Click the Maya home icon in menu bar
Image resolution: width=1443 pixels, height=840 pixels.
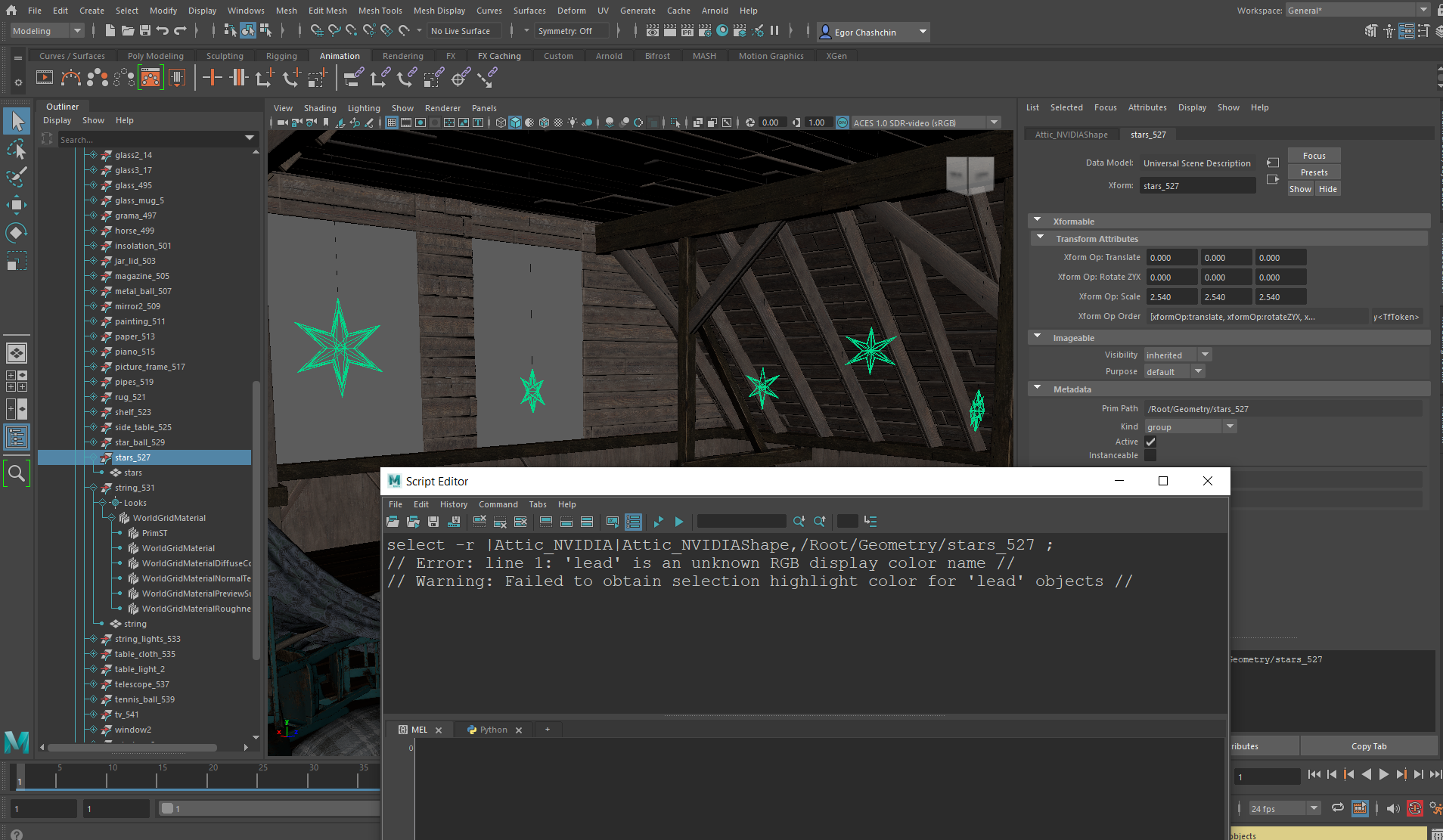11,11
